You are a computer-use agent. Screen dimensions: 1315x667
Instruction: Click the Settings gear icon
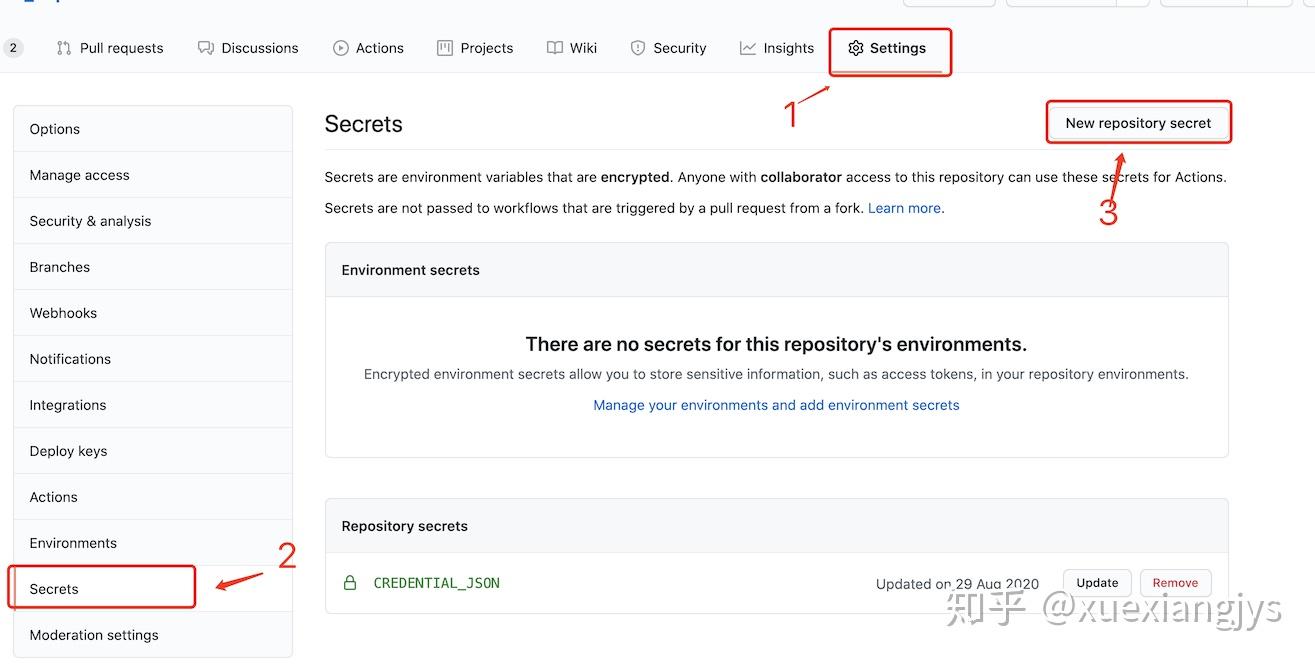tap(855, 48)
